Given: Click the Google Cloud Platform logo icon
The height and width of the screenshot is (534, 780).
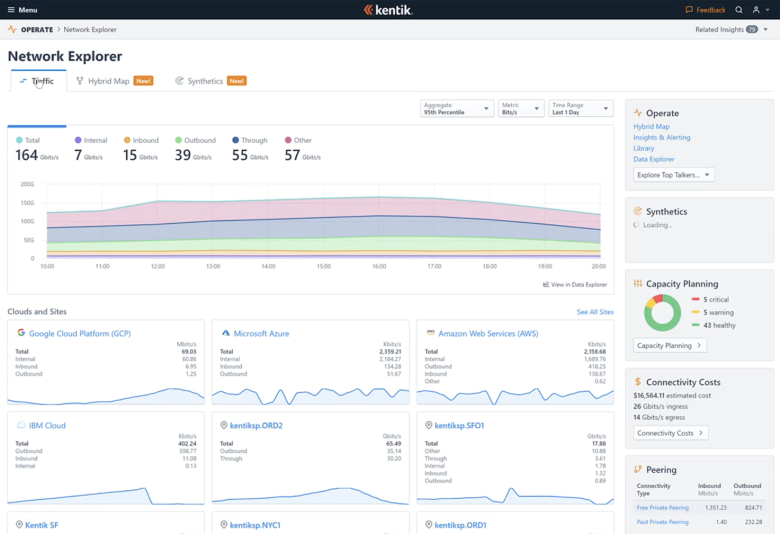Looking at the screenshot, I should pyautogui.click(x=21, y=332).
